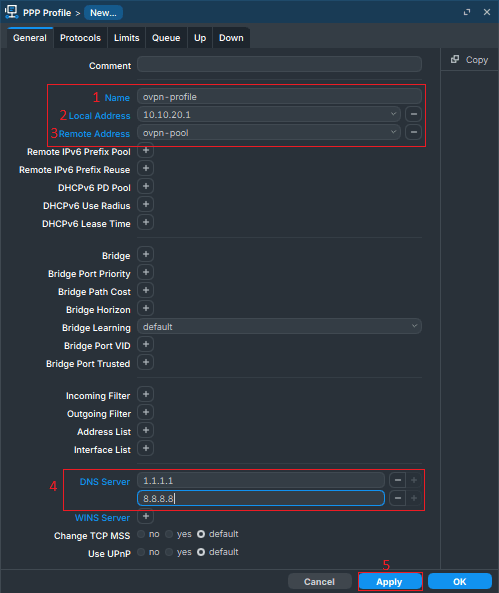This screenshot has height=593, width=499.
Task: Open the Limits tab
Action: point(126,38)
